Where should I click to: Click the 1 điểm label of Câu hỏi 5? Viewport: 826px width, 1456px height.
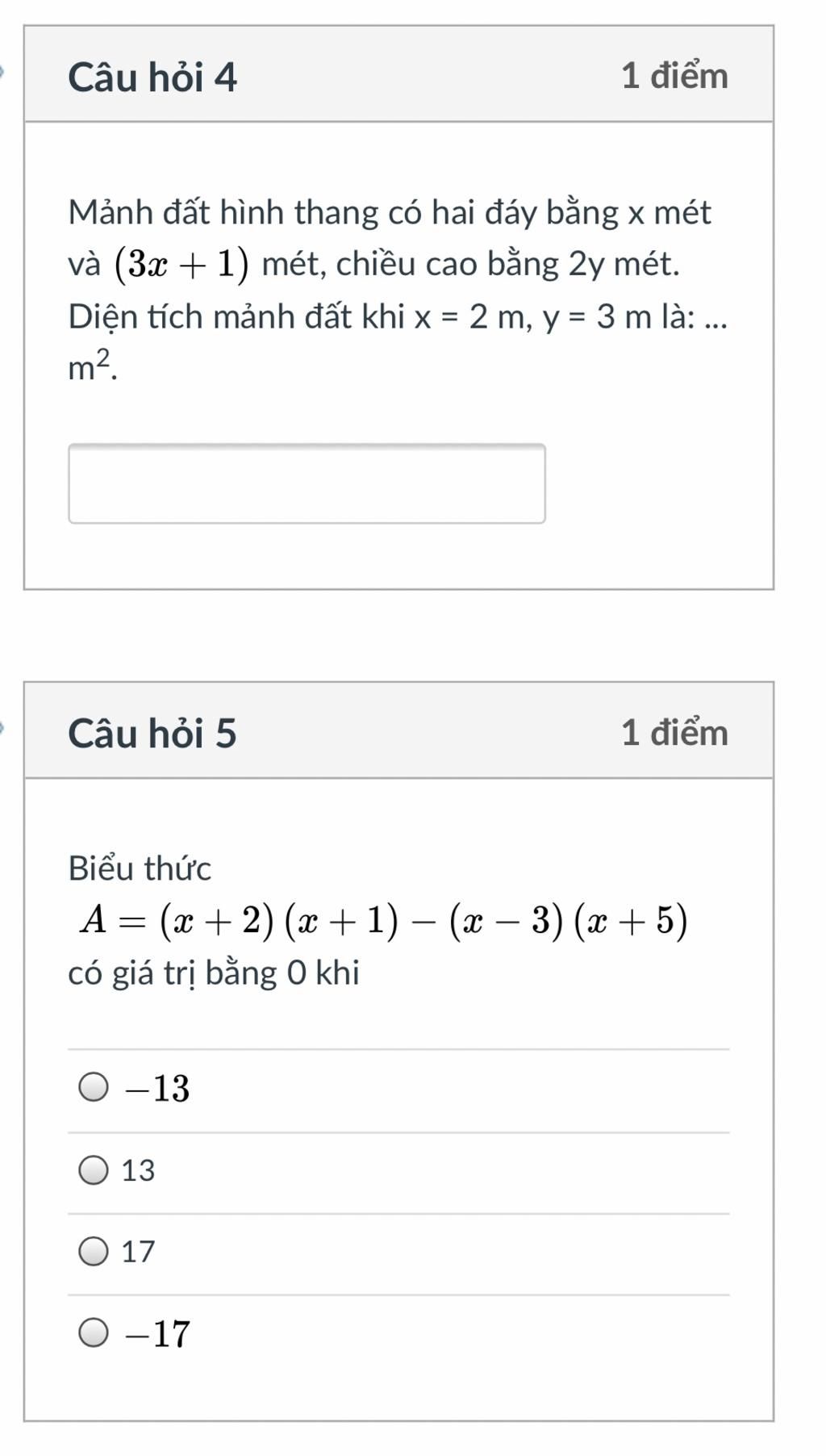coord(674,732)
